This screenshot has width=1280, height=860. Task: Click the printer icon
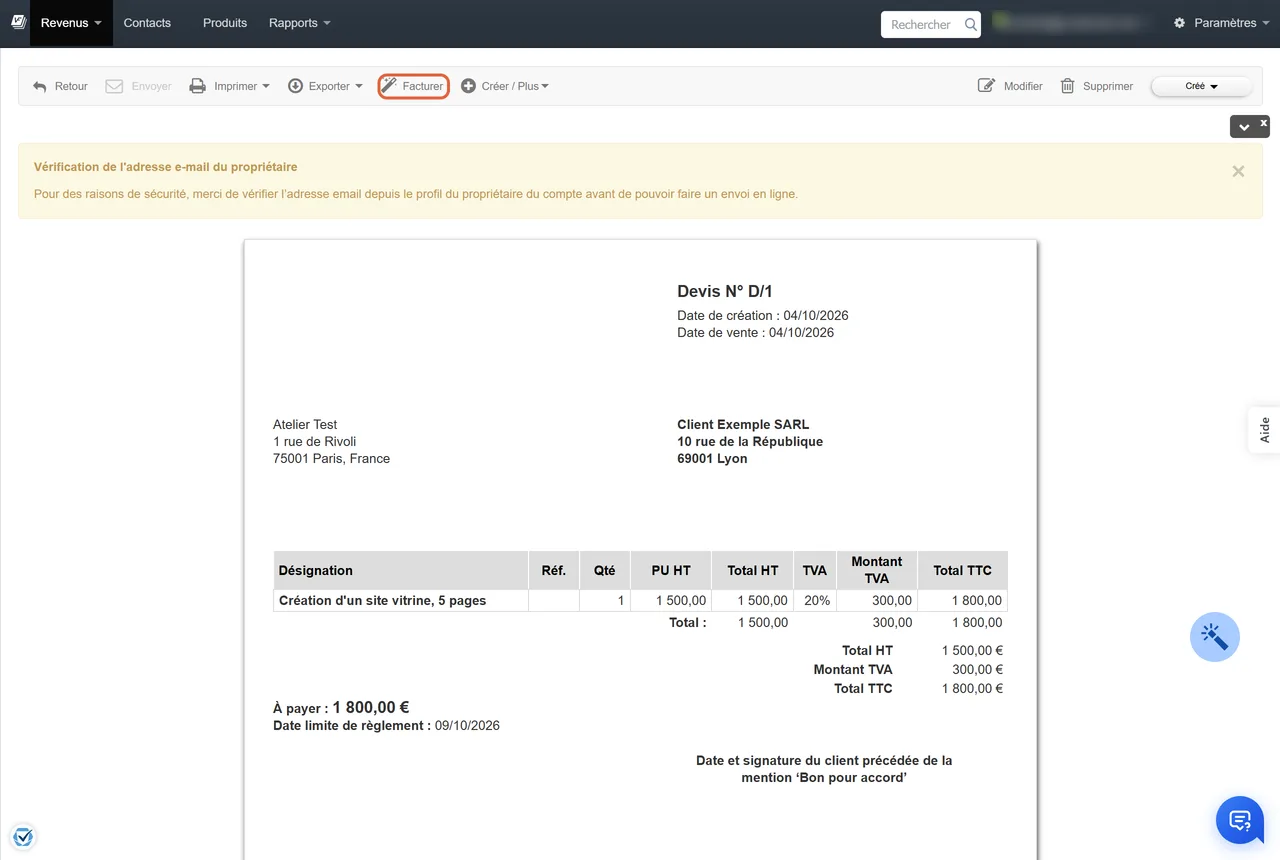point(198,86)
